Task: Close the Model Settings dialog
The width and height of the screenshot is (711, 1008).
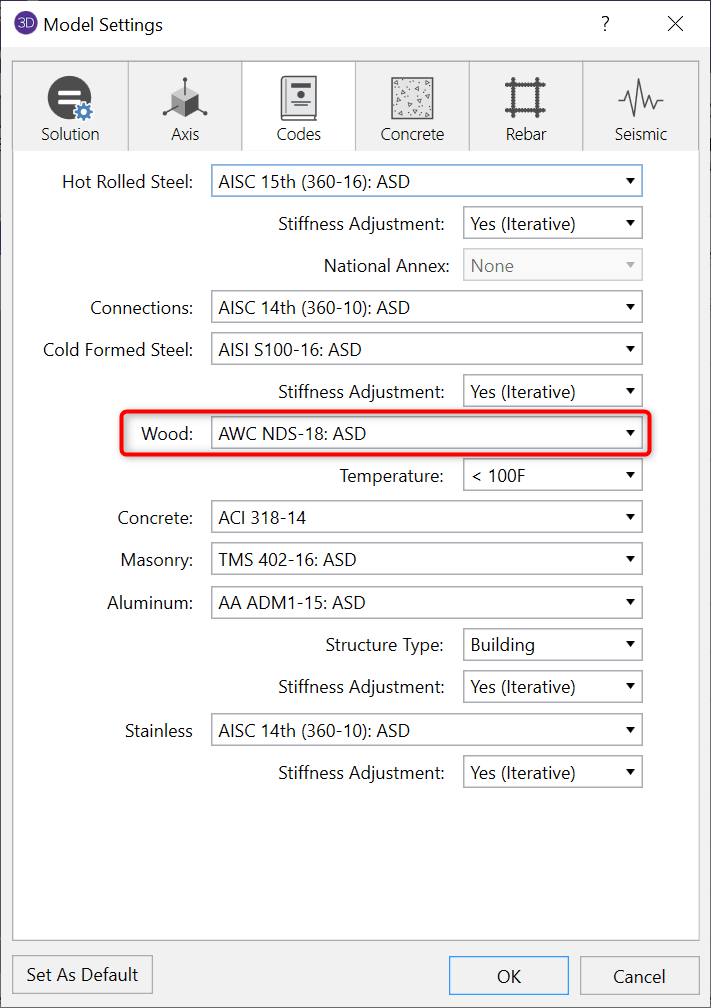Action: tap(676, 24)
